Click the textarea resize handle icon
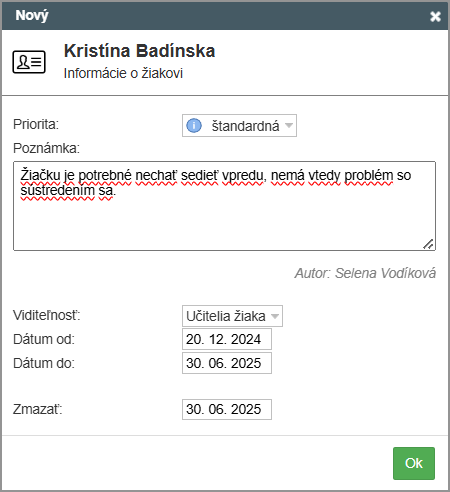450x492 pixels. (x=428, y=244)
